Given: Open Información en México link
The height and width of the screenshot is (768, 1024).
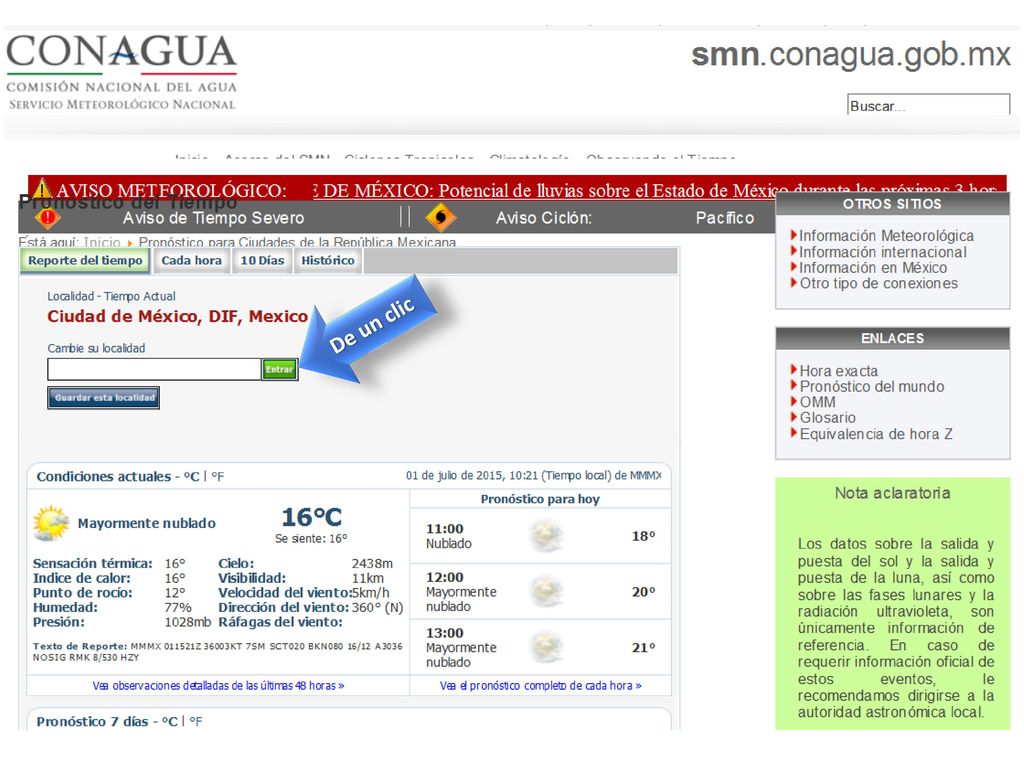Looking at the screenshot, I should coord(873,268).
